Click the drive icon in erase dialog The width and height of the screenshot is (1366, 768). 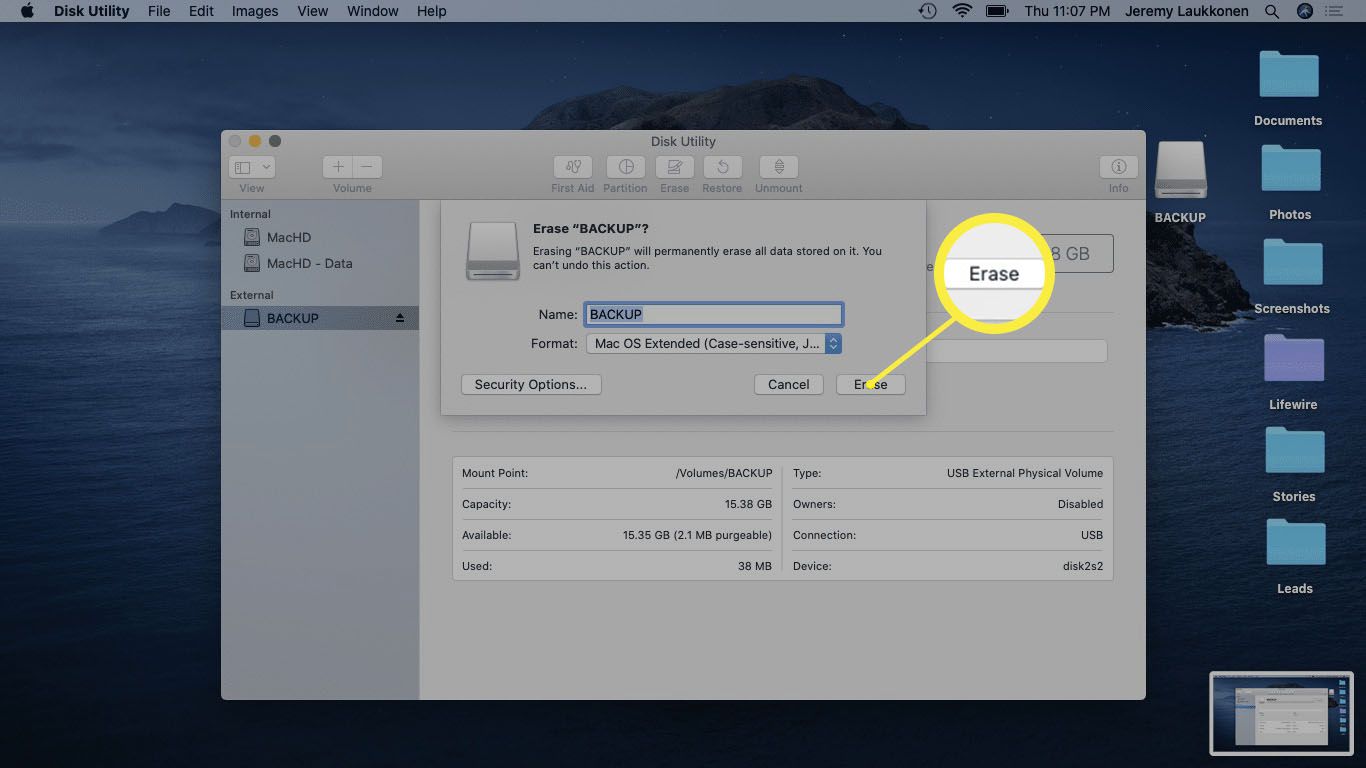pos(493,250)
